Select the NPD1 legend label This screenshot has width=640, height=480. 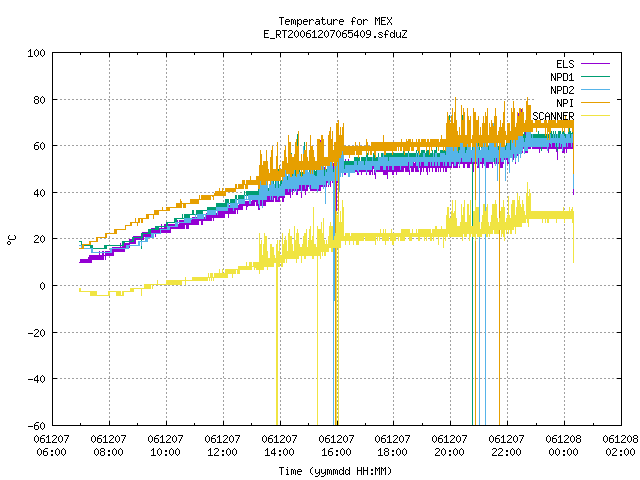tap(562, 77)
